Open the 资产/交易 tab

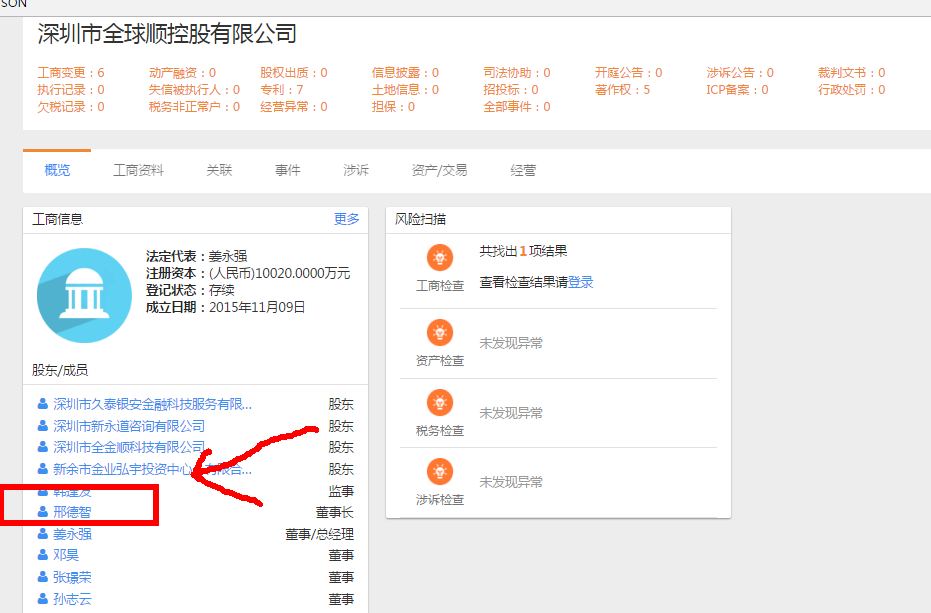click(x=439, y=170)
